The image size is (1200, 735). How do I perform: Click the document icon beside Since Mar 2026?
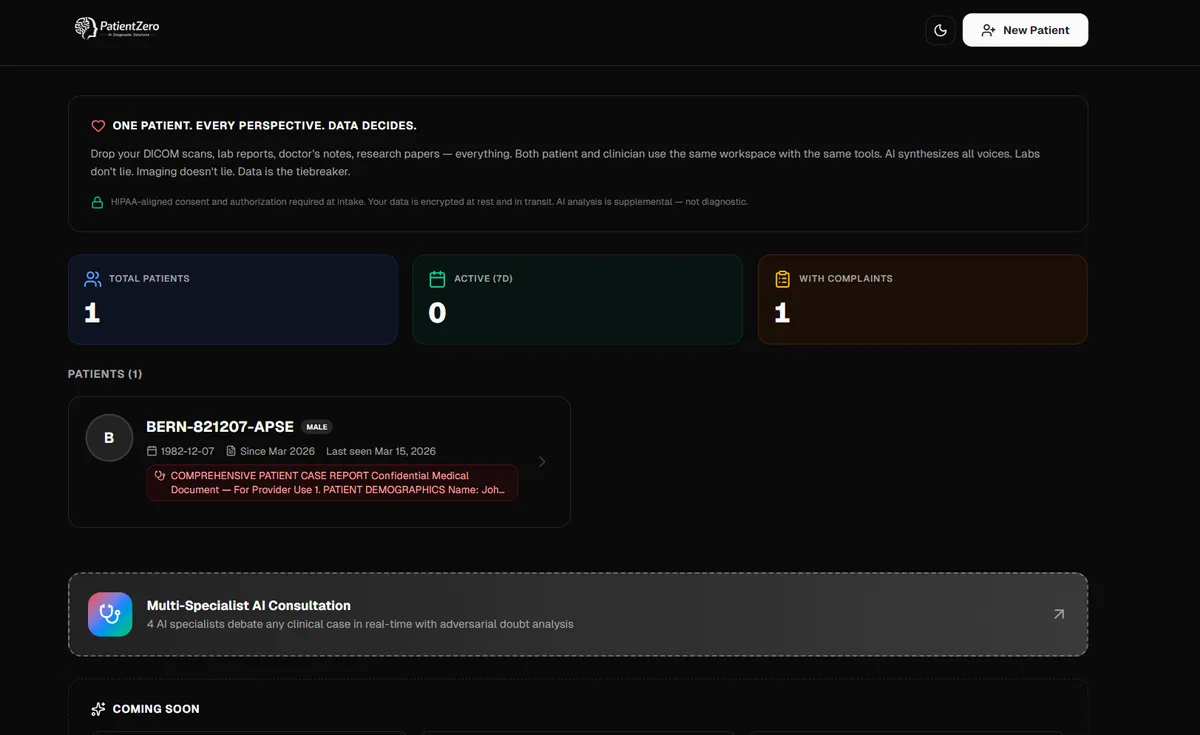[x=231, y=451]
